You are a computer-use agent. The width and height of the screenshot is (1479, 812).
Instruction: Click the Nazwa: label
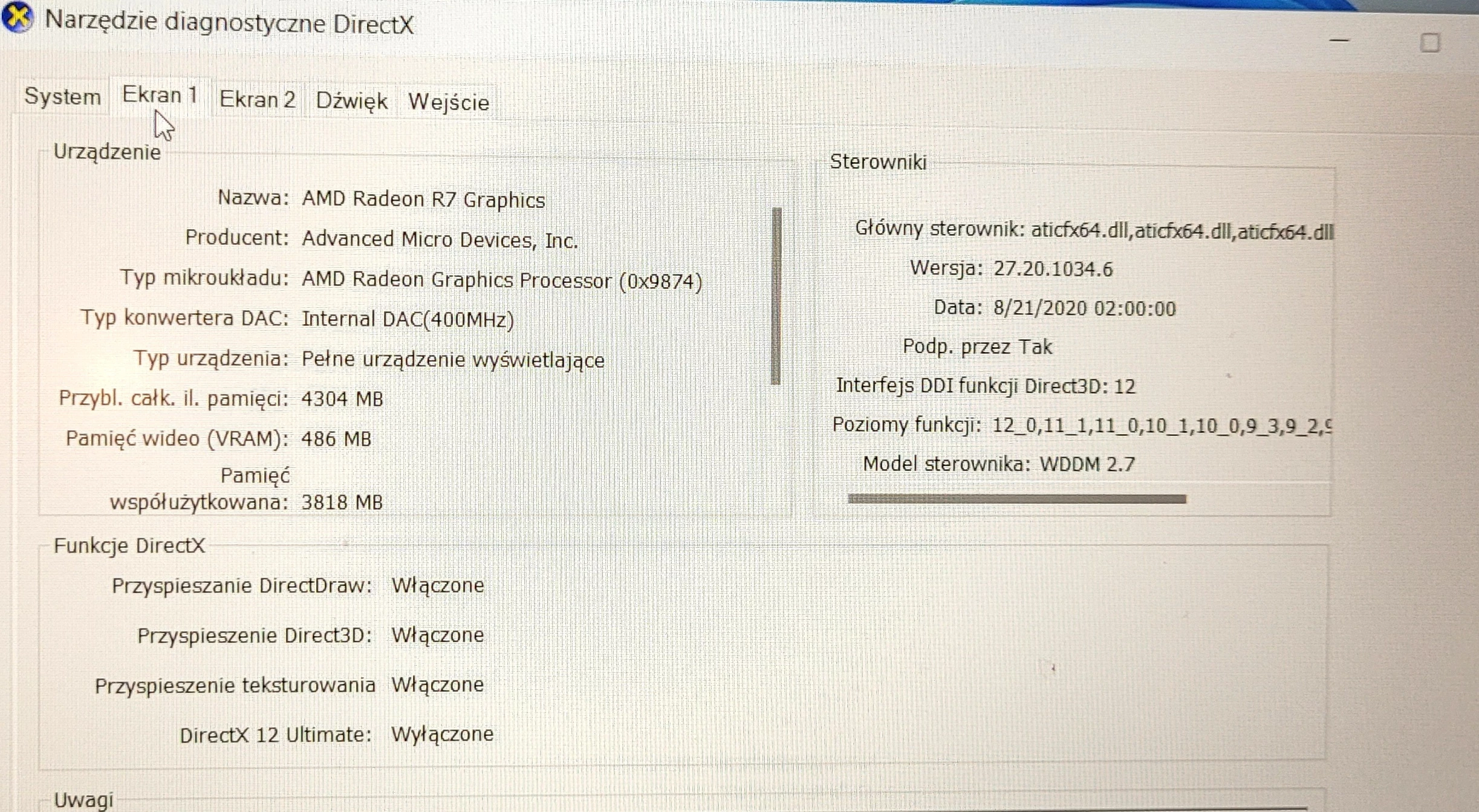click(253, 198)
